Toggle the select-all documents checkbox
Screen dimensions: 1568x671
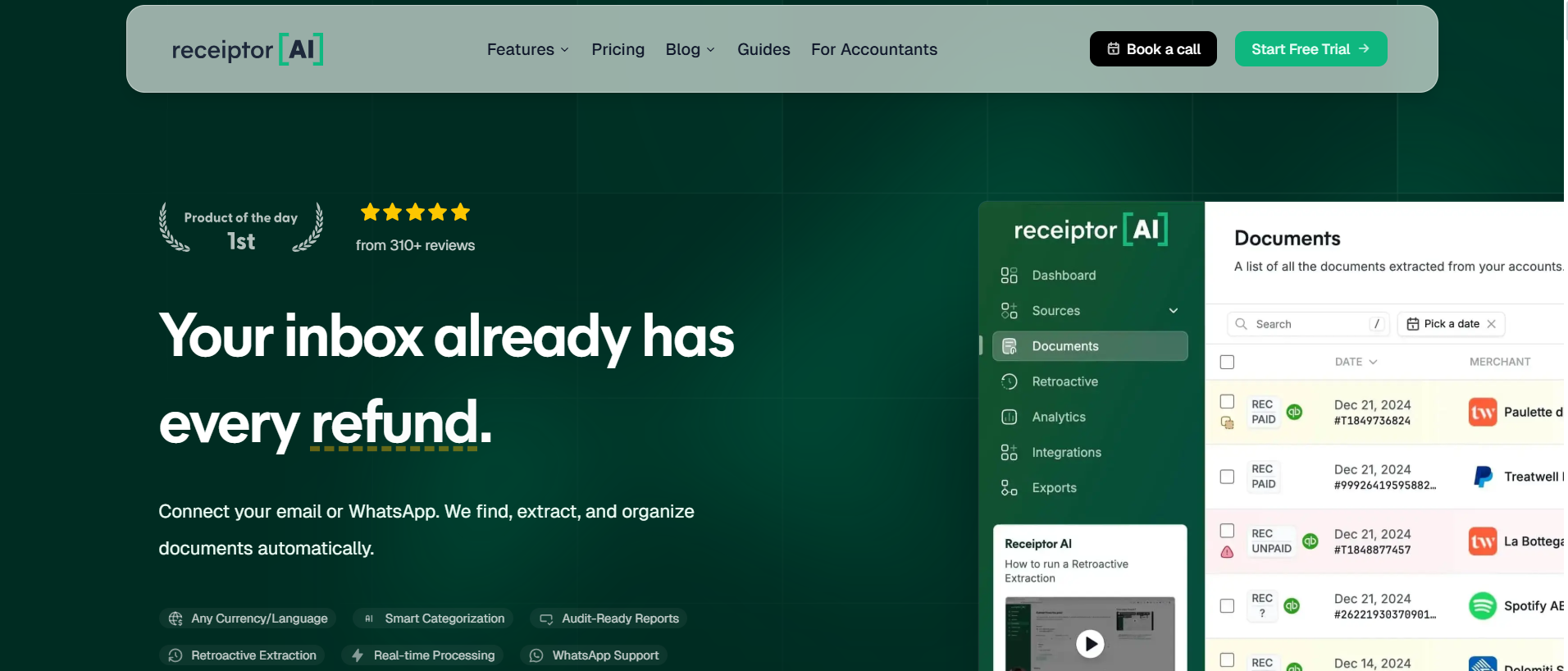tap(1227, 362)
